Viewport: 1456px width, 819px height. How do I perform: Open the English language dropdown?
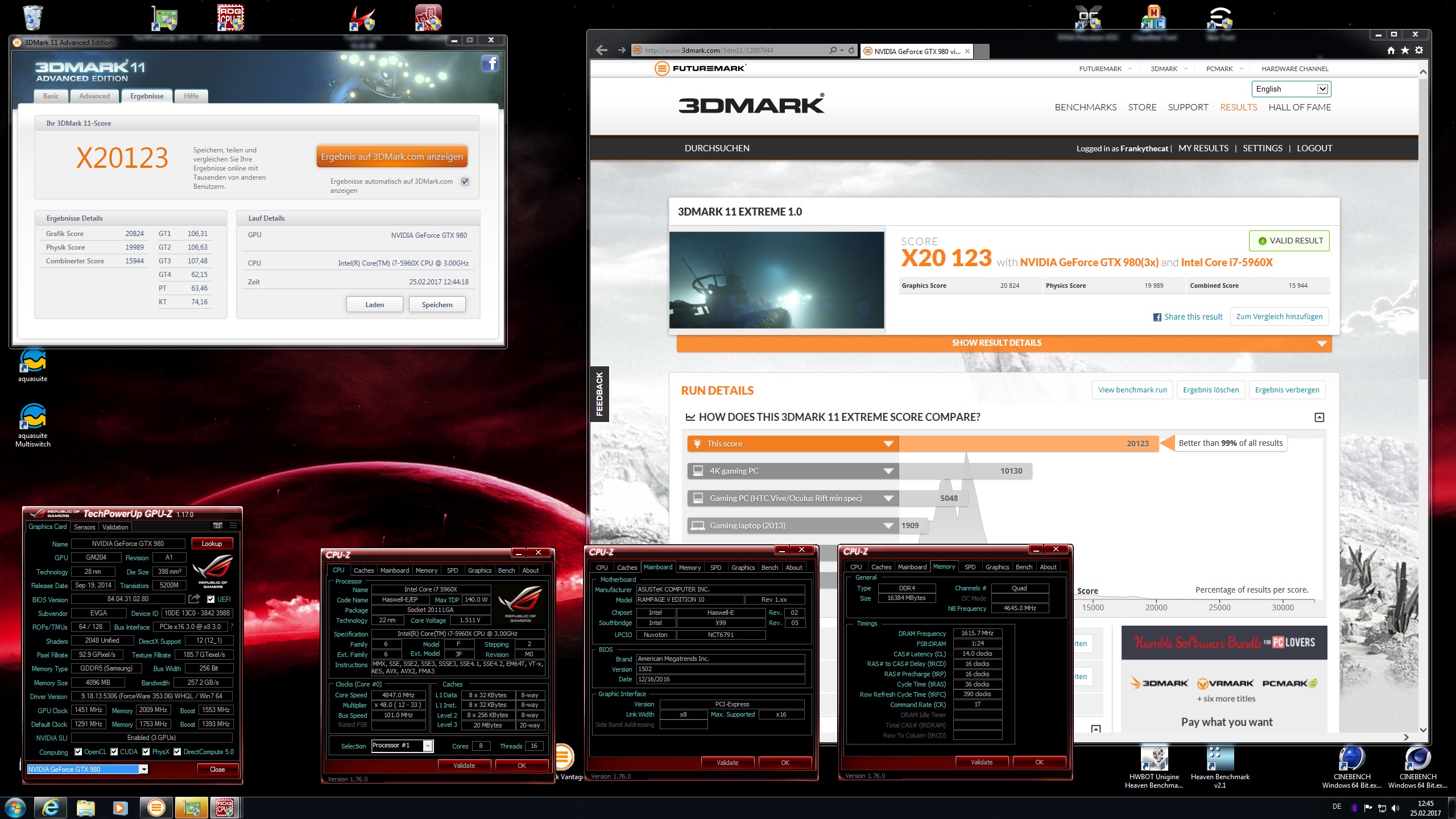(1291, 89)
